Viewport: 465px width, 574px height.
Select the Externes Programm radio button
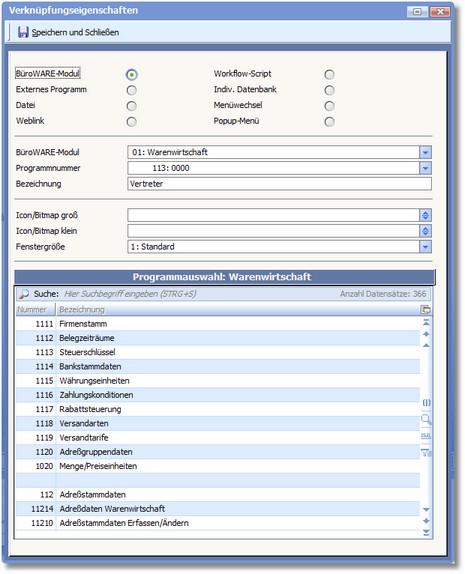pyautogui.click(x=131, y=90)
